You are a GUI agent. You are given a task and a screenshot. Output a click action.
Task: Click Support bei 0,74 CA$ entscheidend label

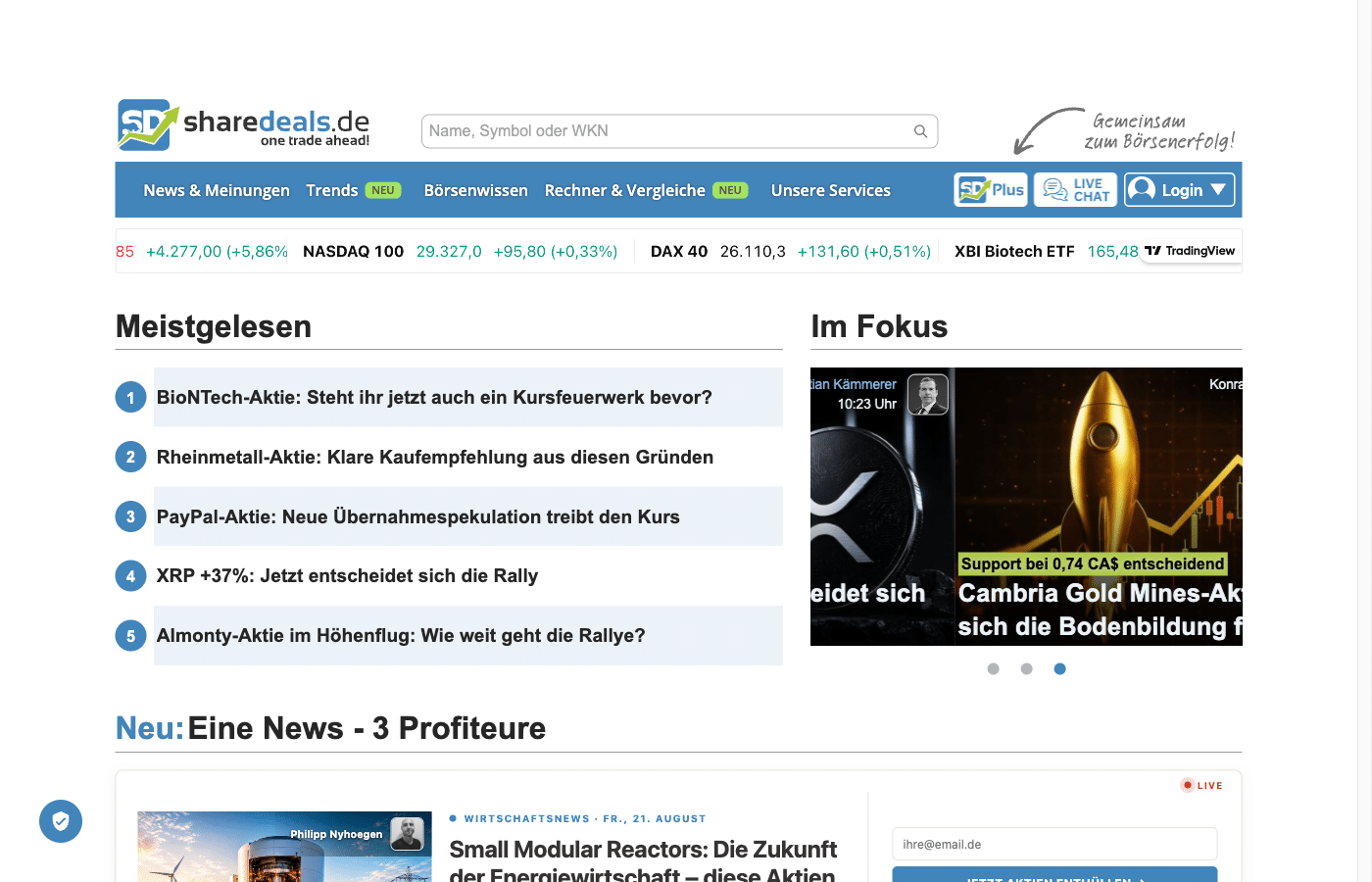[1093, 563]
